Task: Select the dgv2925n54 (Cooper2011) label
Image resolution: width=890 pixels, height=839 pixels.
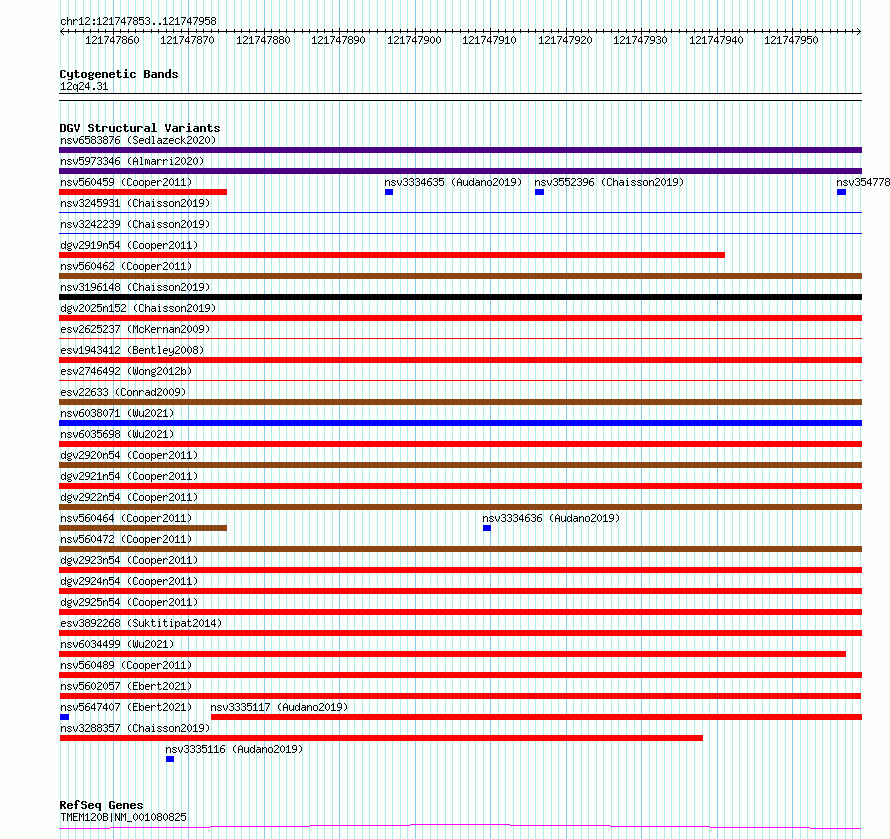Action: (129, 602)
